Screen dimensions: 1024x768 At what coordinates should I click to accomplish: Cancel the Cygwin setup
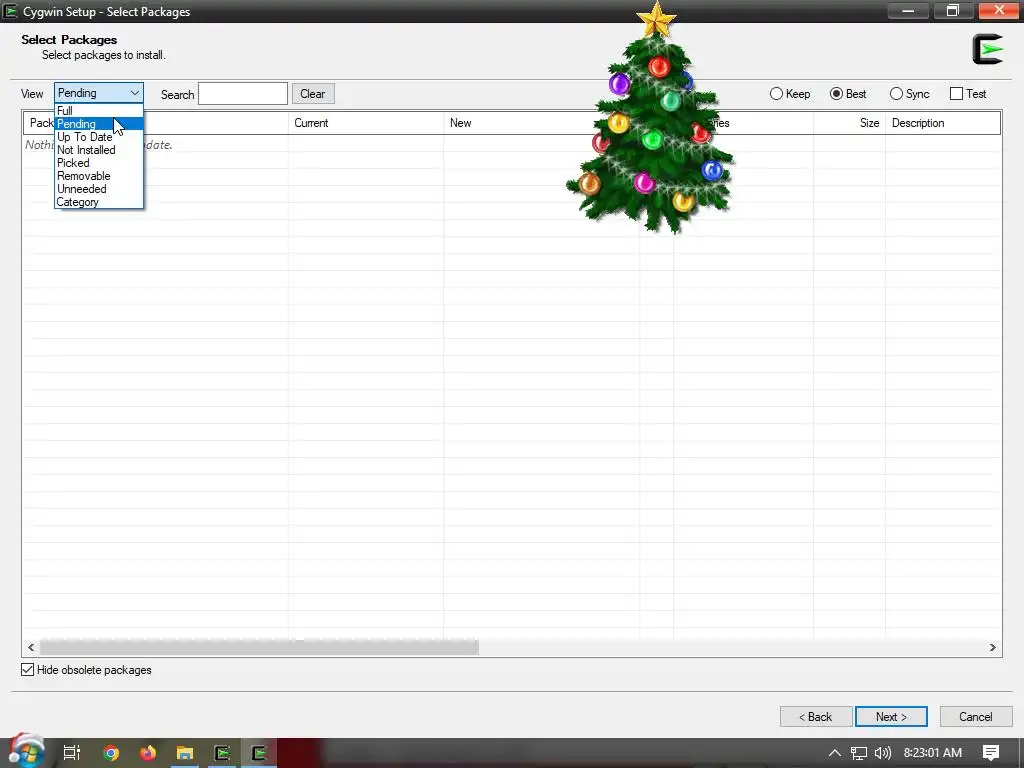(x=976, y=716)
